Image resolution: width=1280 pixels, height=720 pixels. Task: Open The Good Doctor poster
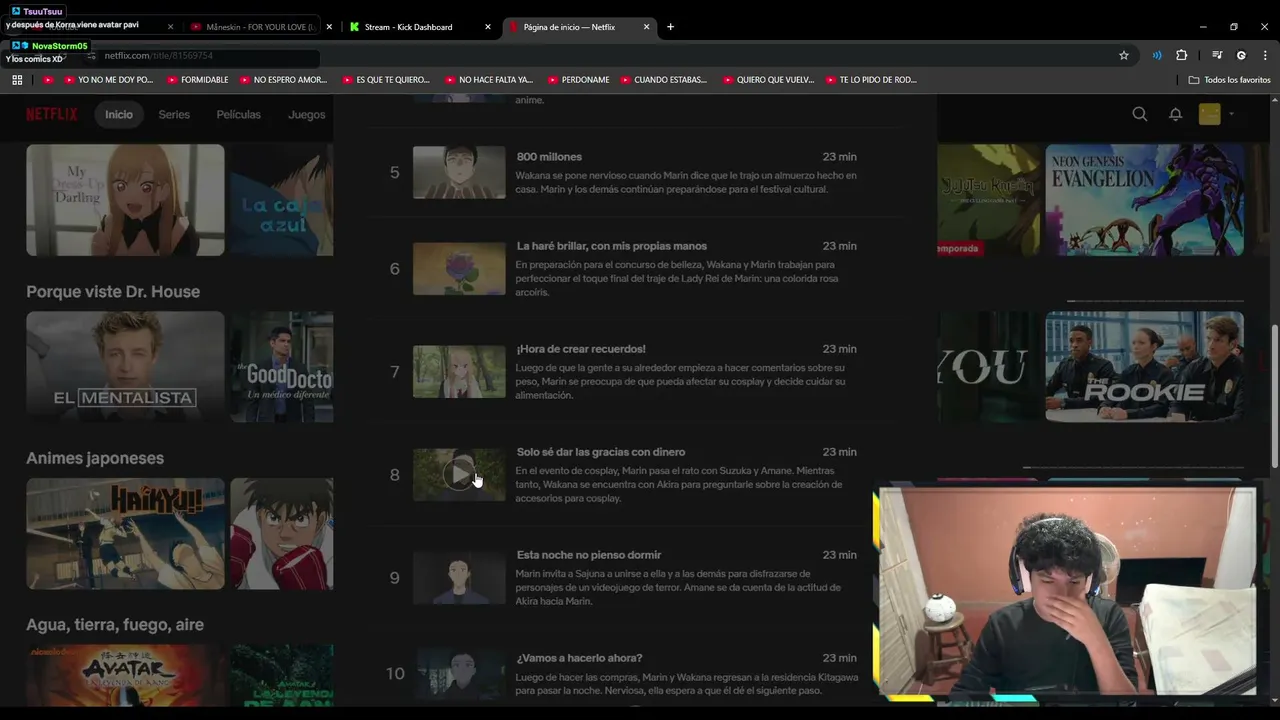coord(282,366)
